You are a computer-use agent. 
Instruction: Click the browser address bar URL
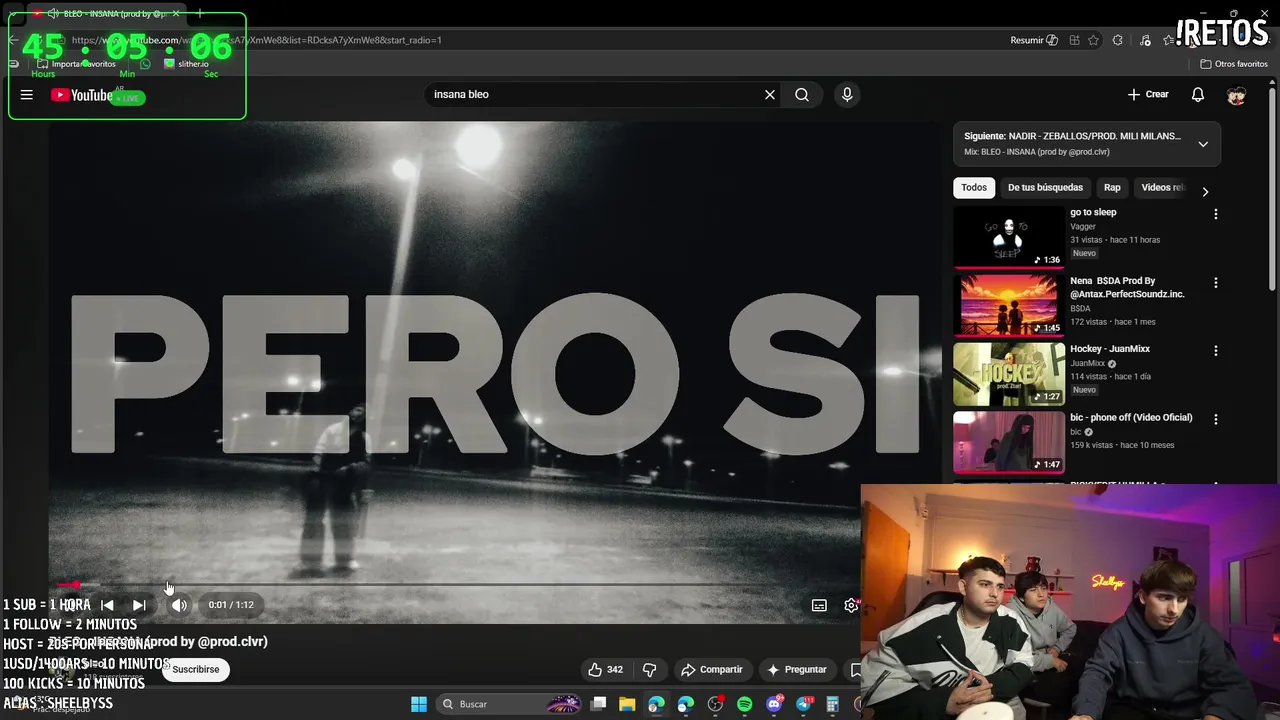(x=255, y=40)
